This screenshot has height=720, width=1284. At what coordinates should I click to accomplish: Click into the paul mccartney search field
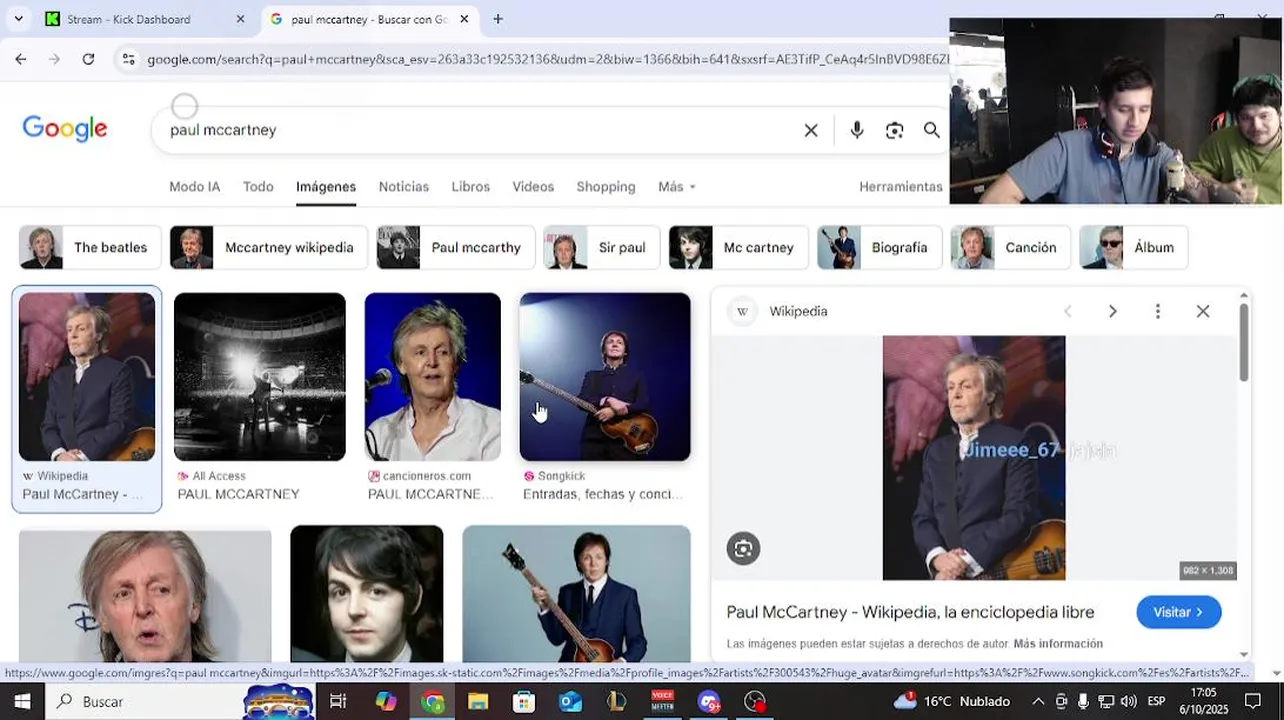[x=480, y=130]
